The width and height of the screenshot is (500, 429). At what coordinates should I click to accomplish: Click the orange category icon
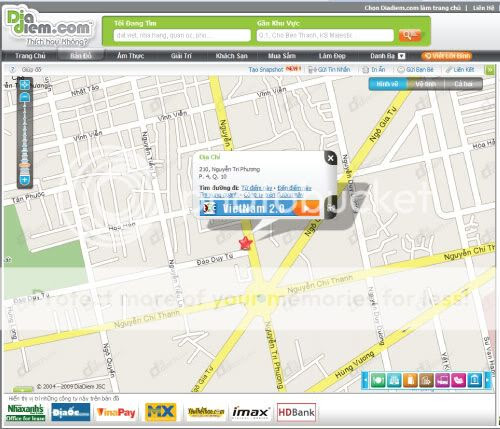coord(410,380)
